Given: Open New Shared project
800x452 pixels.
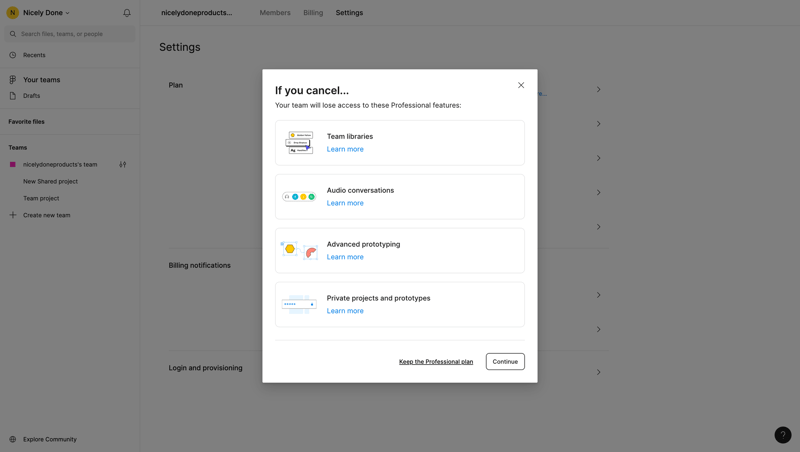Looking at the screenshot, I should tap(50, 181).
